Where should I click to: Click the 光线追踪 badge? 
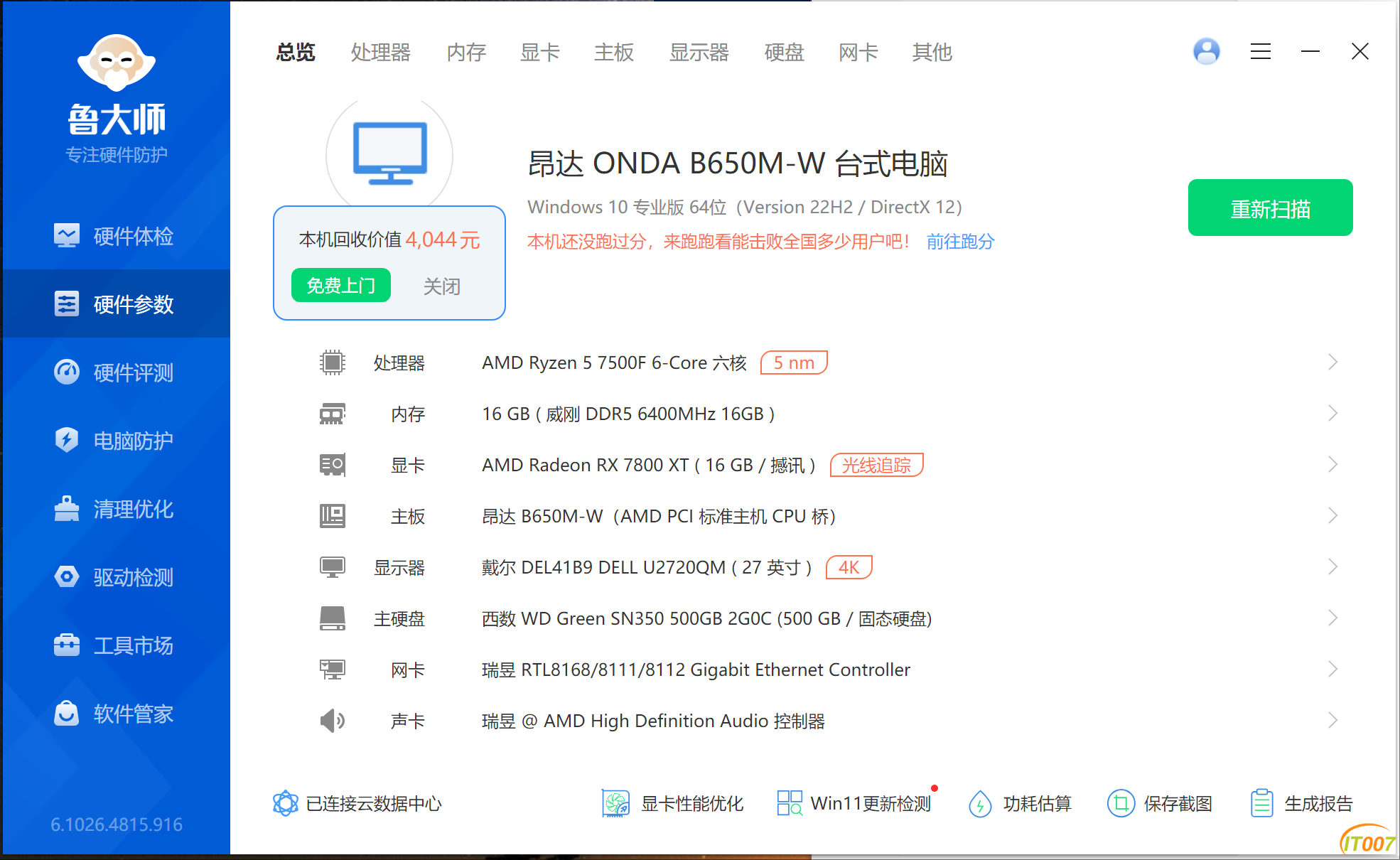(x=877, y=465)
